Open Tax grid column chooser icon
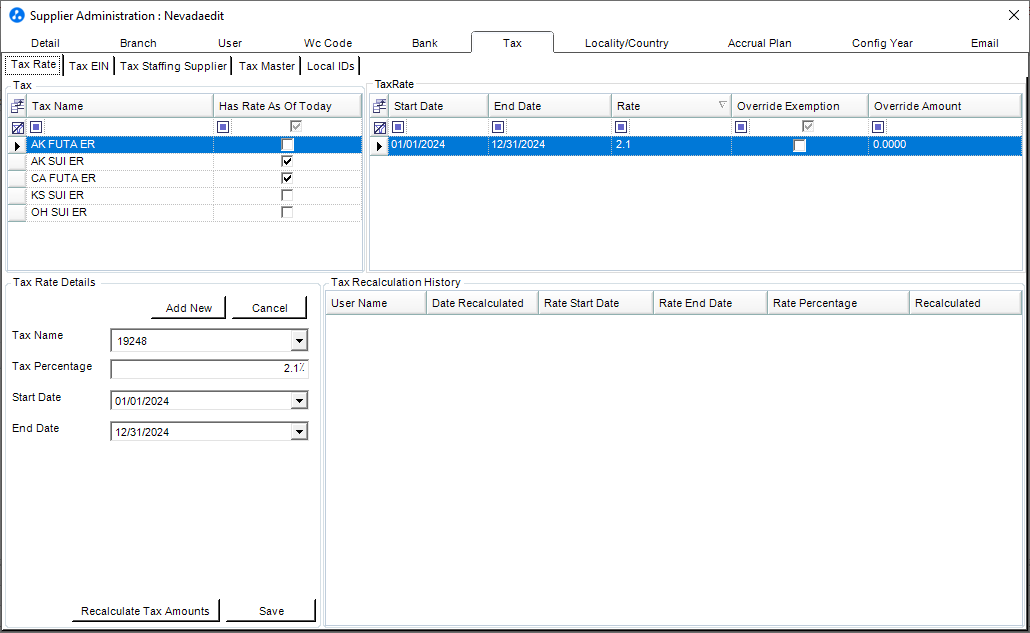This screenshot has width=1030, height=633. coord(18,106)
